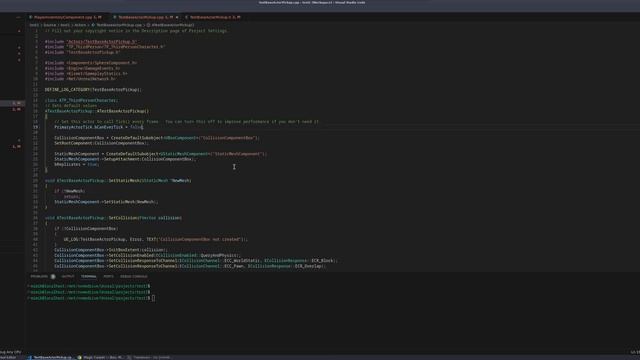Open the Chrome taskbar item
Viewport: 640px width, 360px height.
[x=100, y=357]
